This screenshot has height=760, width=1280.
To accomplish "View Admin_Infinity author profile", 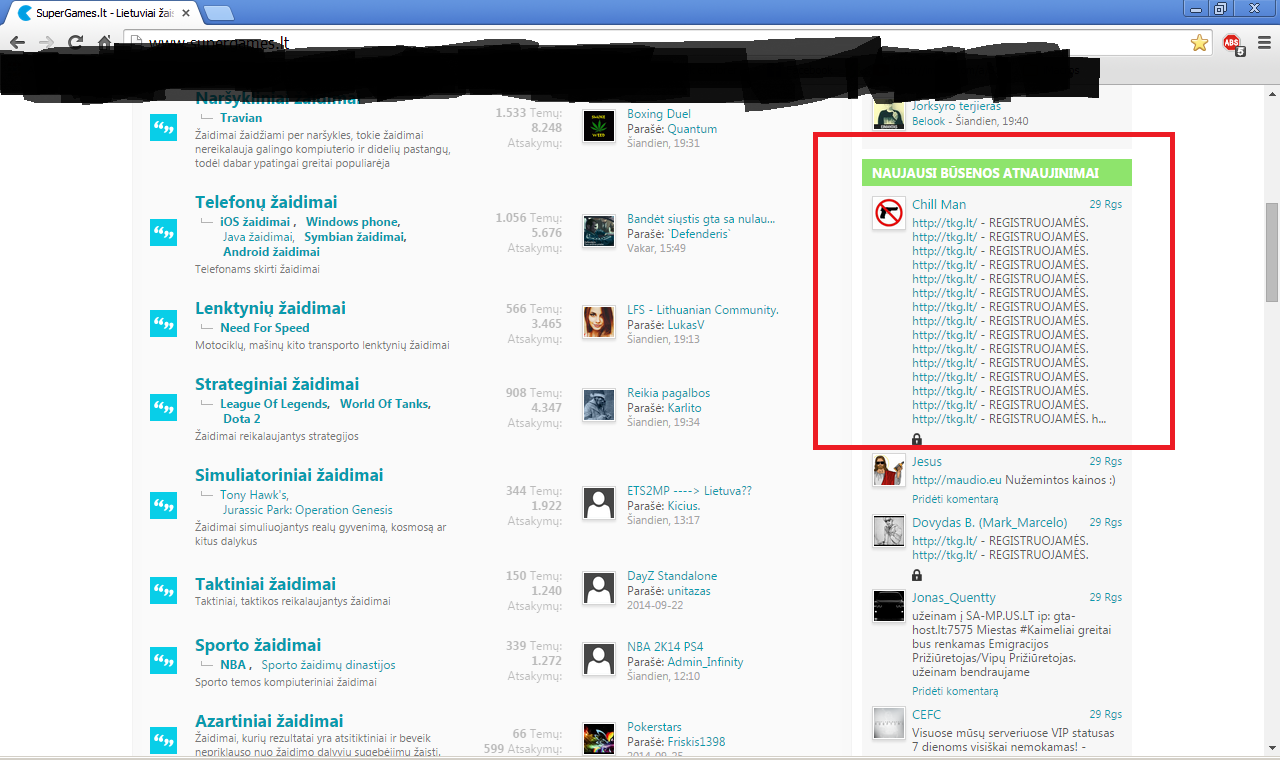I will tap(705, 662).
